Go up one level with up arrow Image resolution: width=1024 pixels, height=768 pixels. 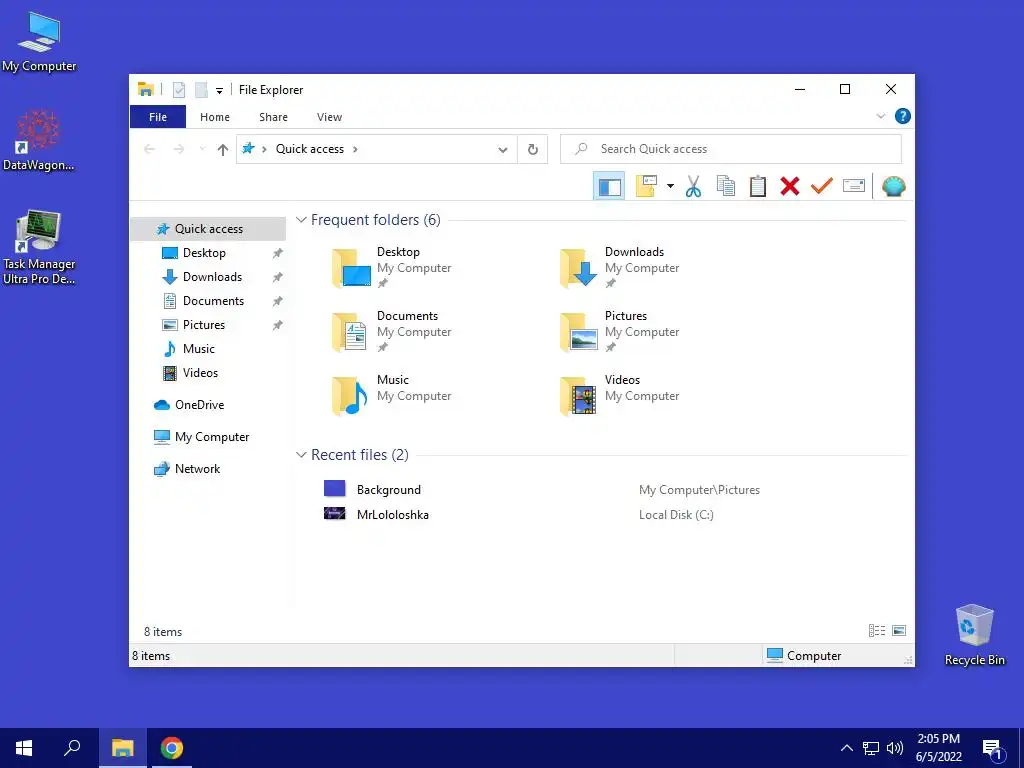[223, 150]
